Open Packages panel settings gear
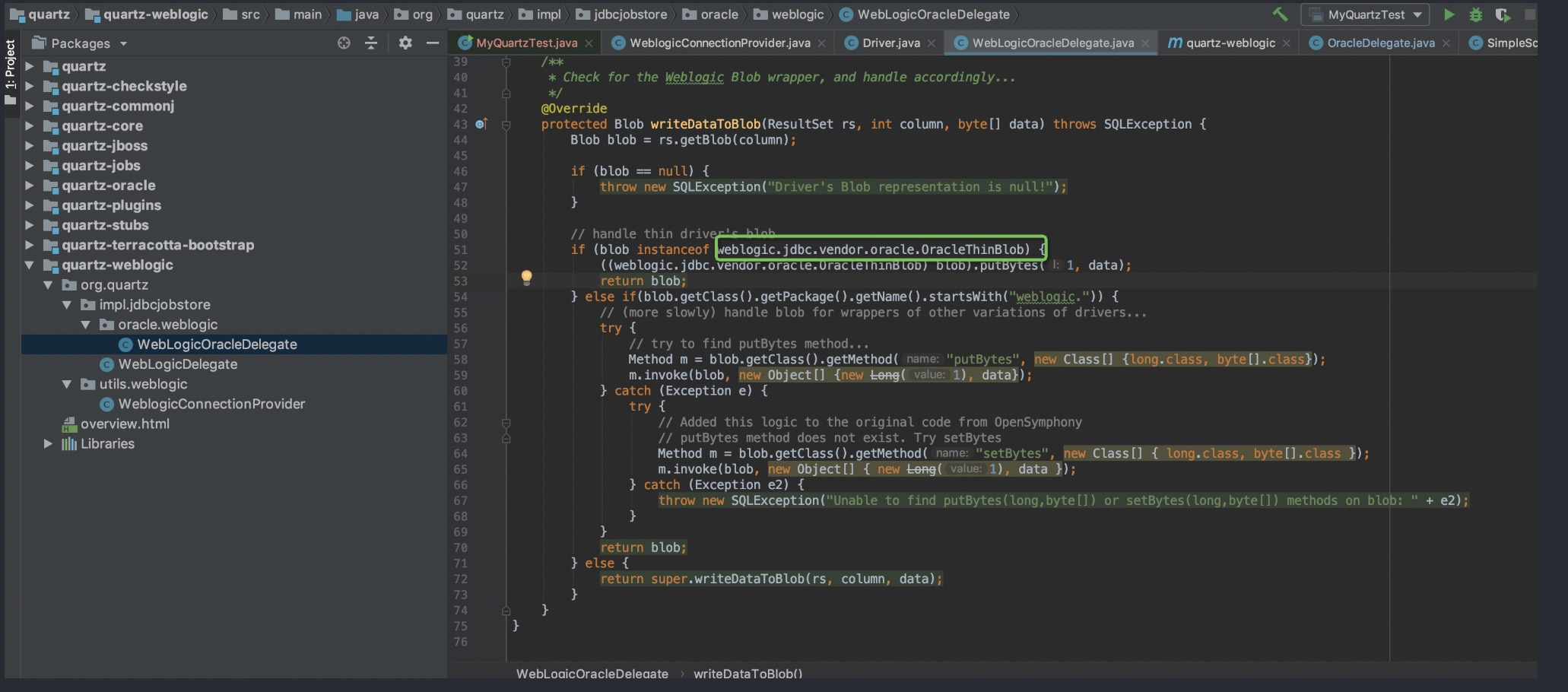Viewport: 1568px width, 692px height. [x=405, y=43]
